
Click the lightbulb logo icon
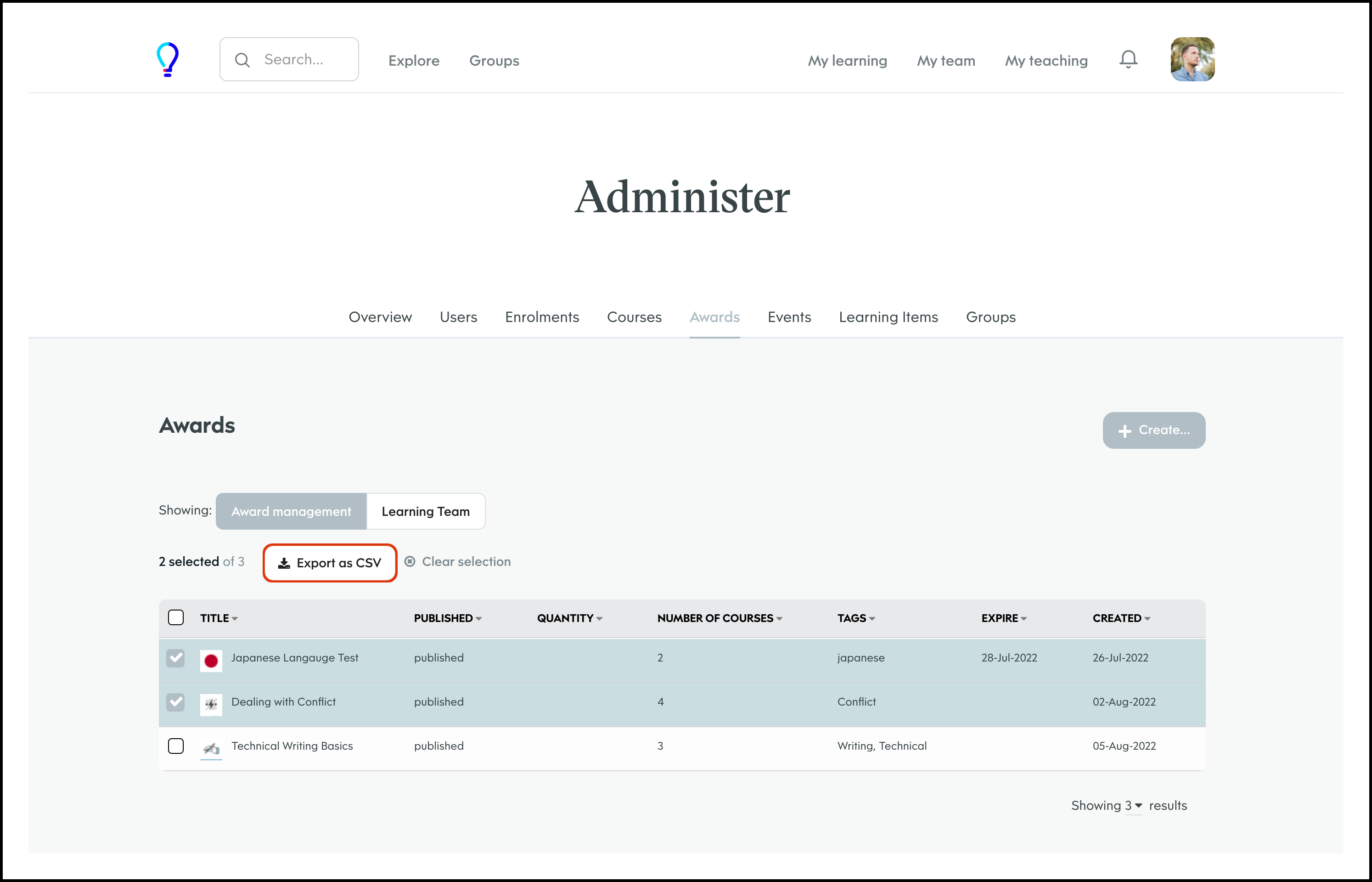coord(167,59)
